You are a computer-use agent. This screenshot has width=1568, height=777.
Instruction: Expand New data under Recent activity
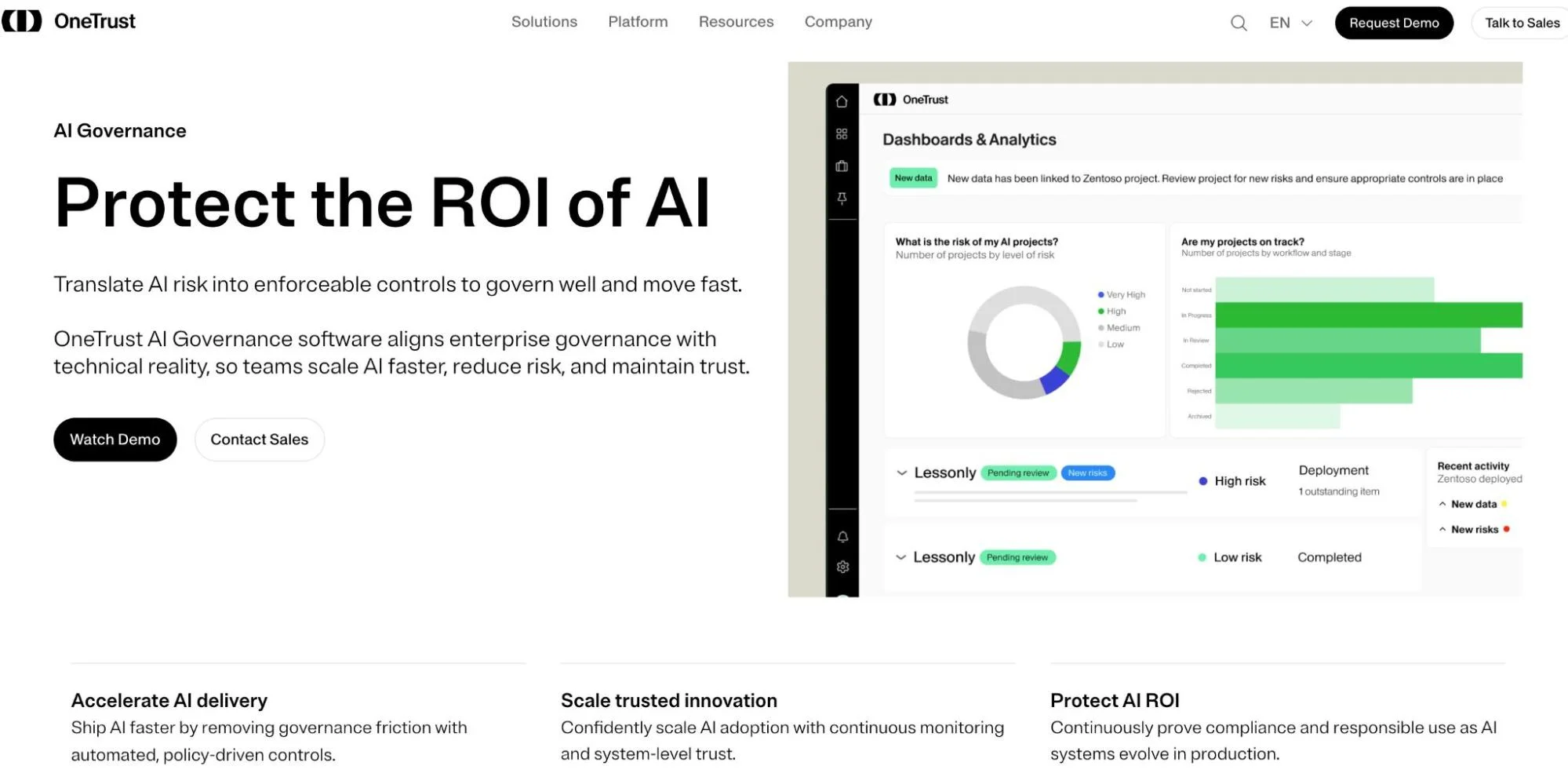[x=1442, y=504]
